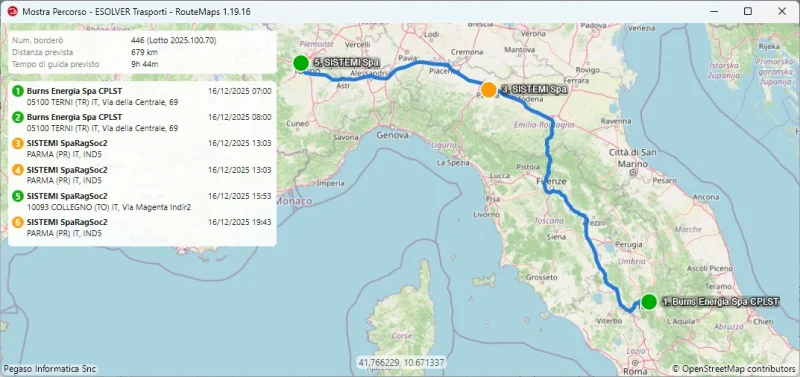Select stop 2 green numbered icon in list
The image size is (800, 377).
click(18, 117)
